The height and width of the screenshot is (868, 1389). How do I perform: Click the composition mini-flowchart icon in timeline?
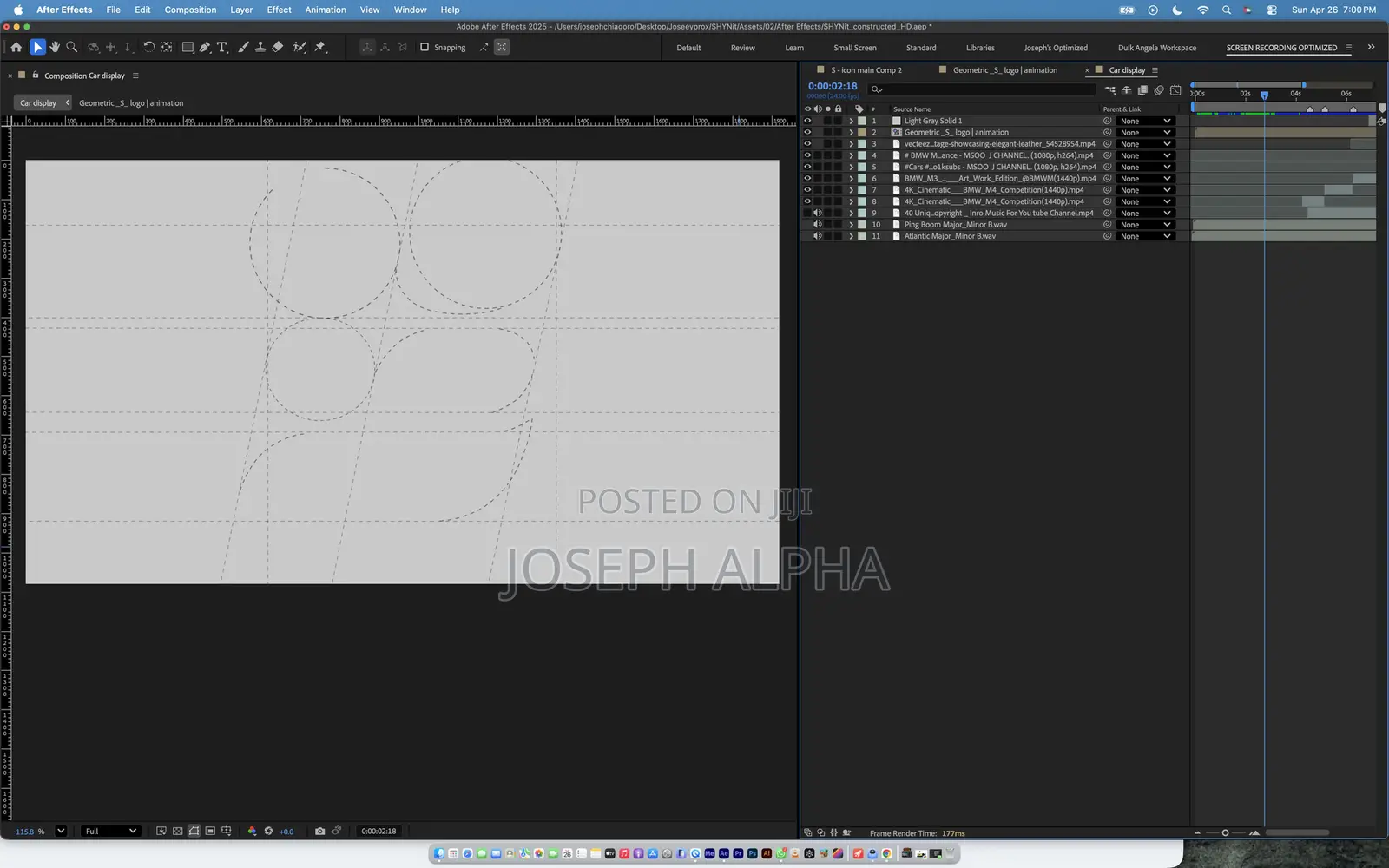[1110, 89]
